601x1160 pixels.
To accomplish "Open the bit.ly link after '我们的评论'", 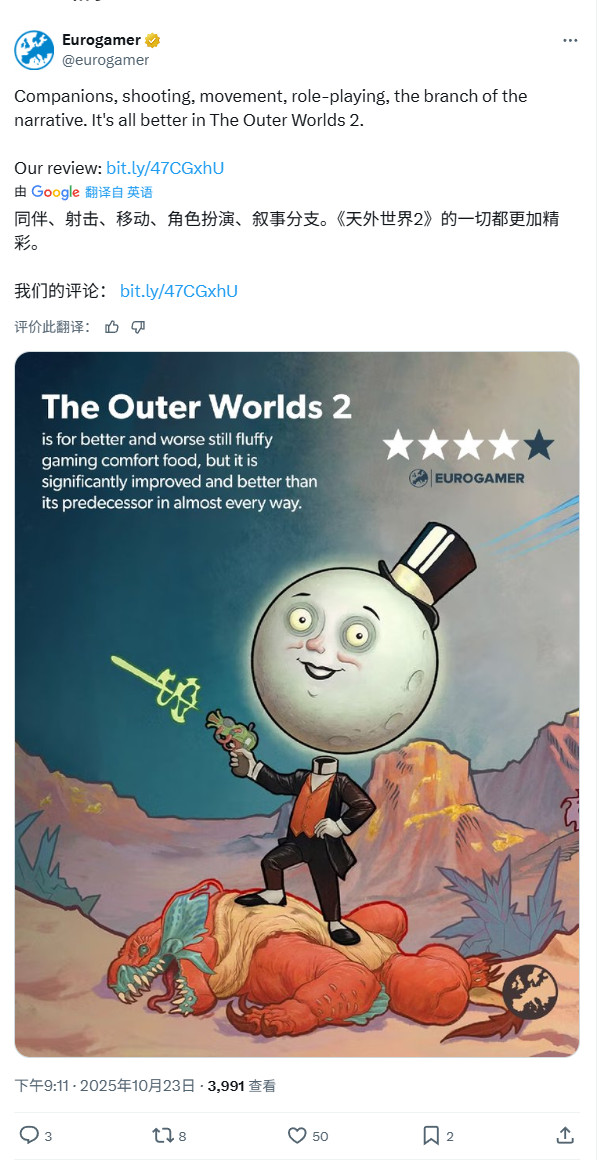I will click(x=179, y=291).
